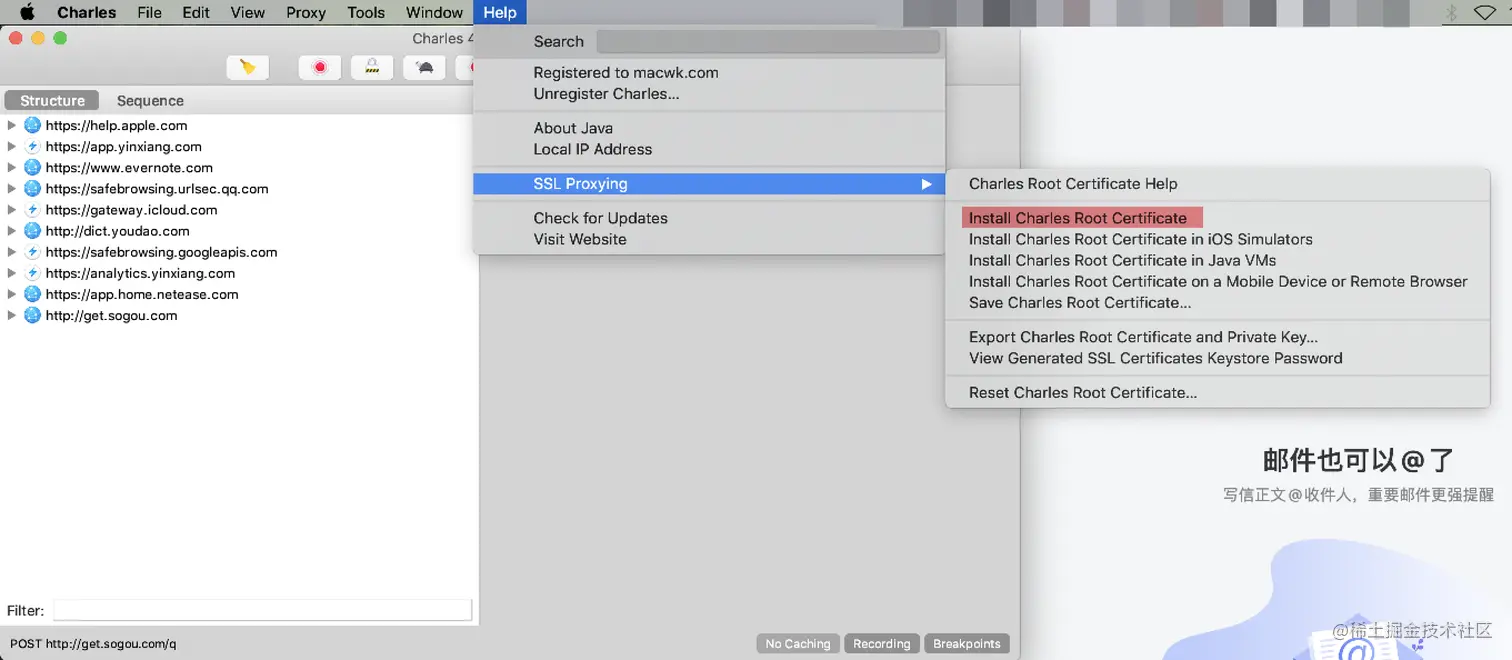The height and width of the screenshot is (660, 1512).
Task: Open the SSL Proxying submenu
Action: [x=709, y=184]
